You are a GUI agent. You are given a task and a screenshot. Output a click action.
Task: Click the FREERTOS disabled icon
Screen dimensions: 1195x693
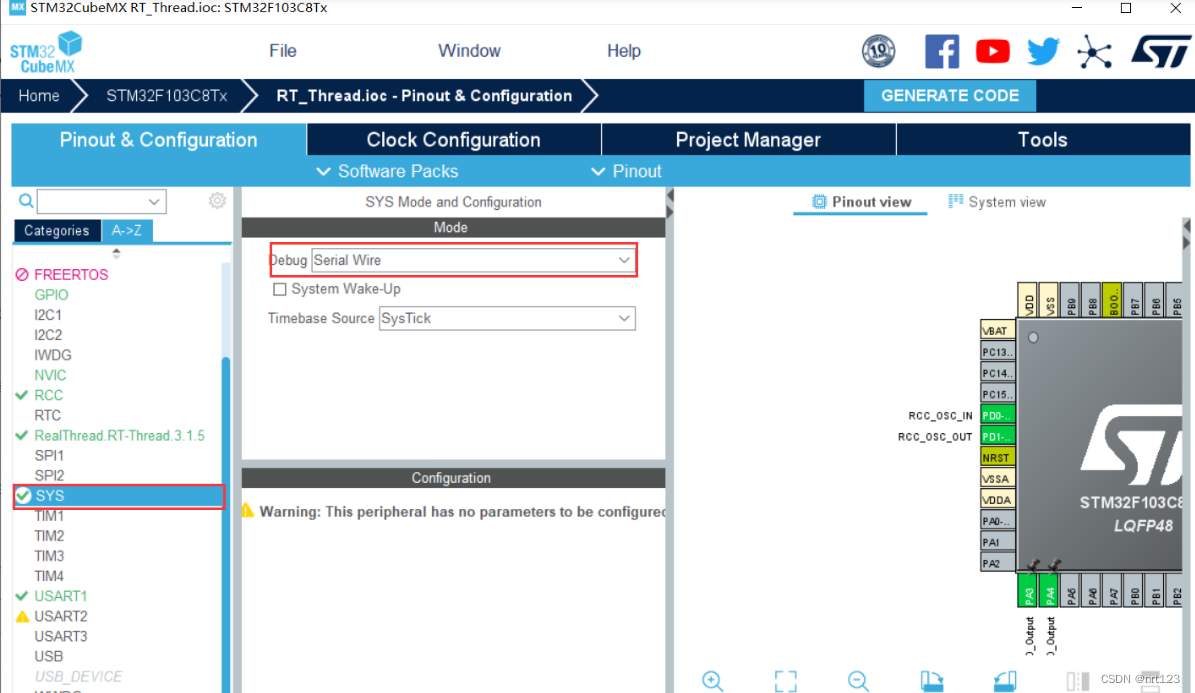(22, 274)
